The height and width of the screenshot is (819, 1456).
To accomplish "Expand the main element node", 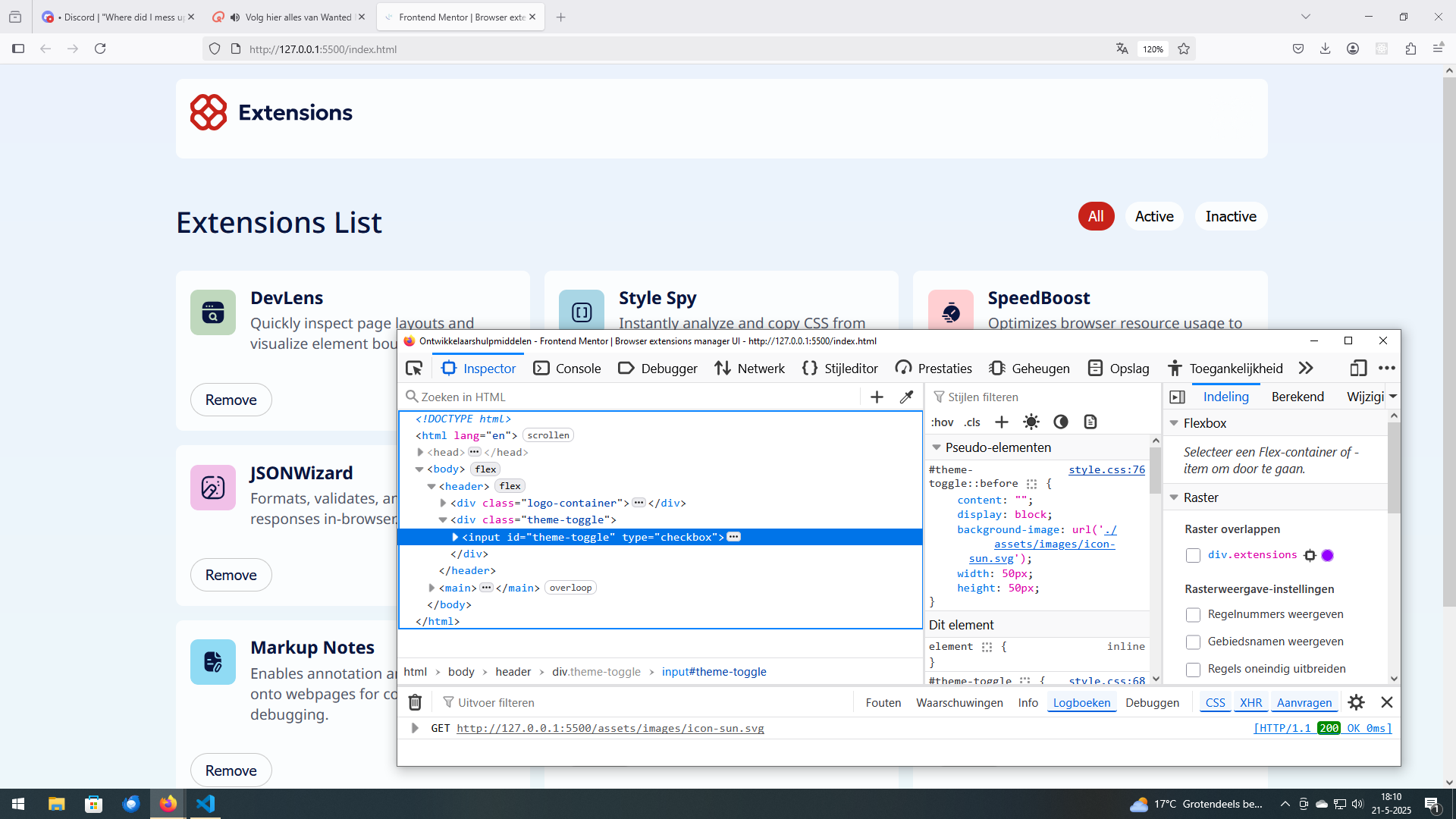I will (431, 588).
